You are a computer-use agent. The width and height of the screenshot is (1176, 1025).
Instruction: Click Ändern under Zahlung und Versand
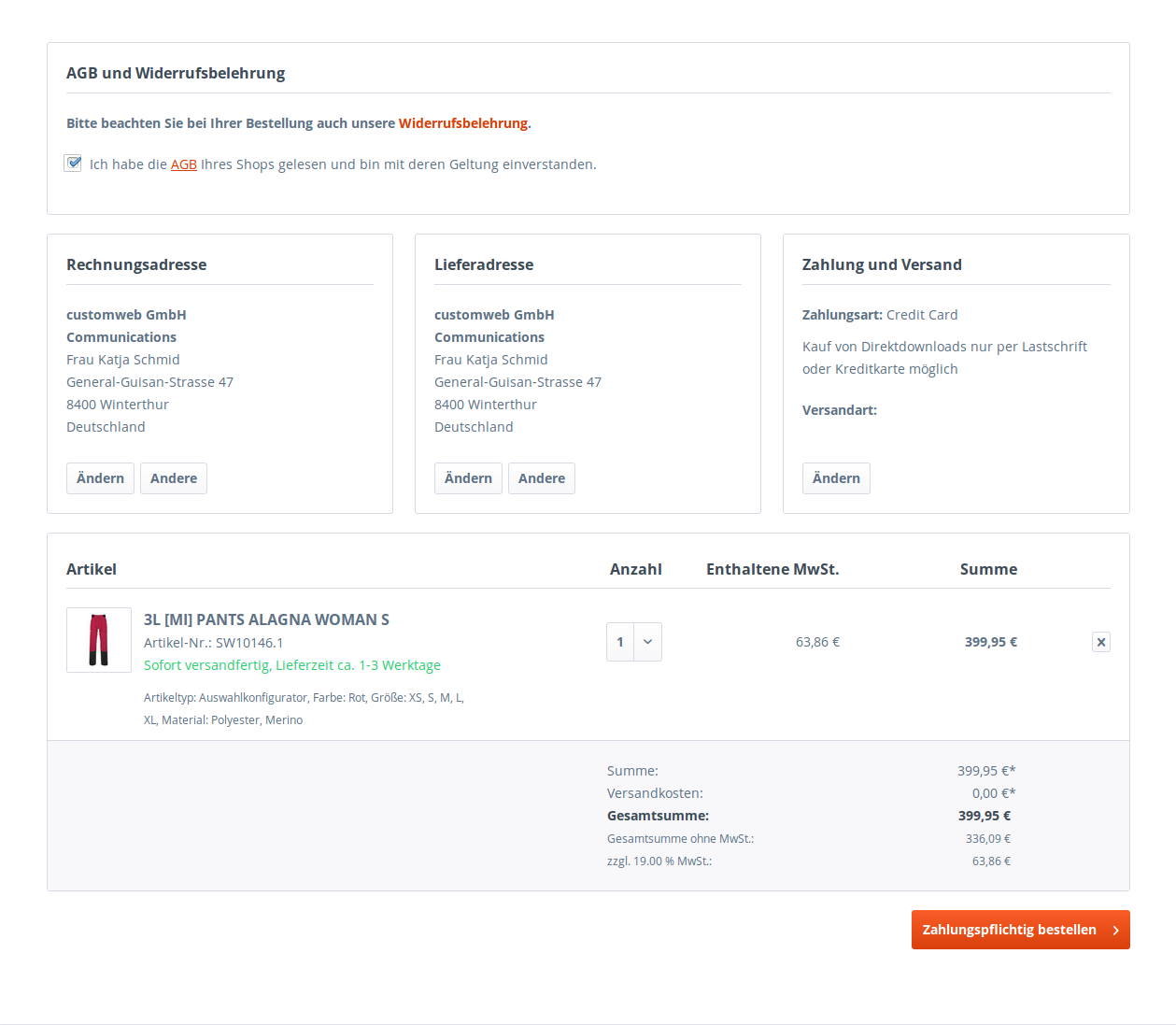click(x=836, y=478)
